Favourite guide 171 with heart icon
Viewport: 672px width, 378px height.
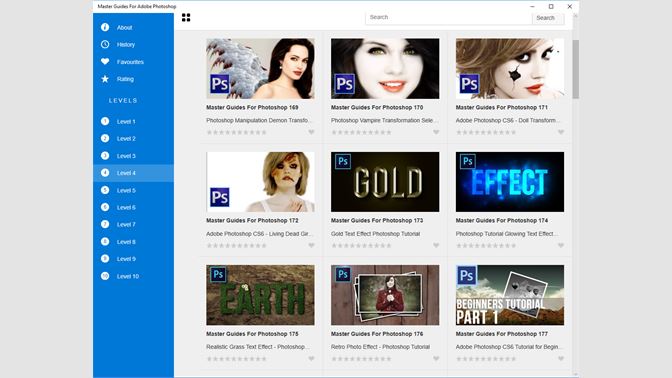tap(561, 132)
